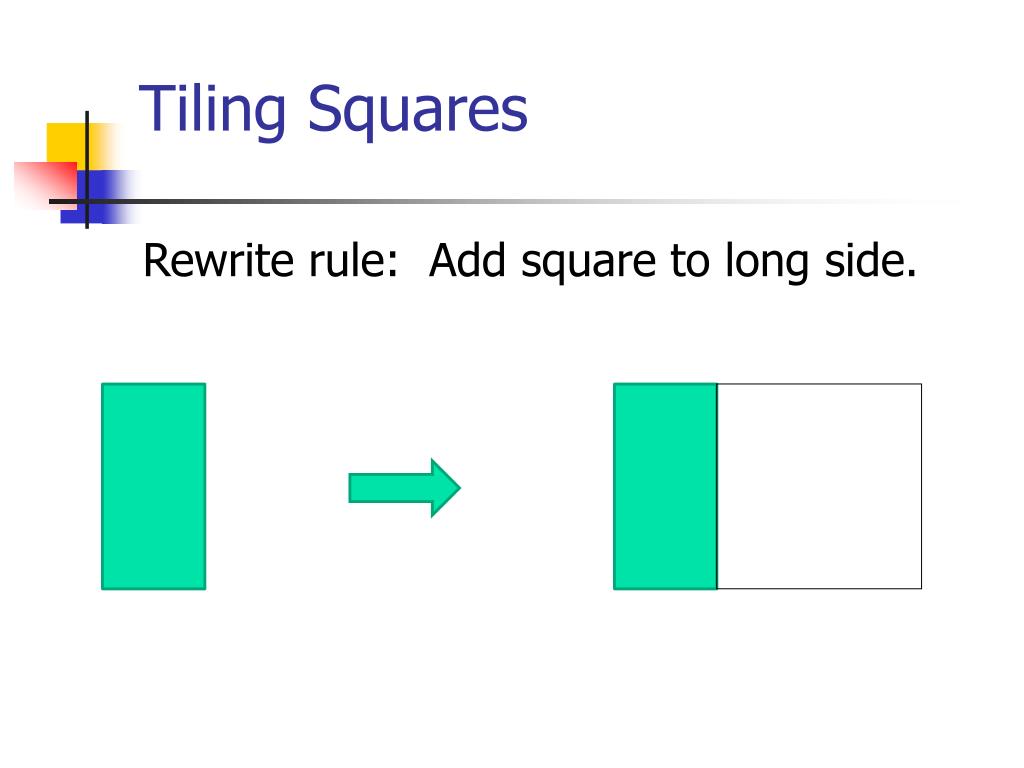Screen dimensions: 1024x768
Task: Click the intersection of the black lines
Action: 87,201
